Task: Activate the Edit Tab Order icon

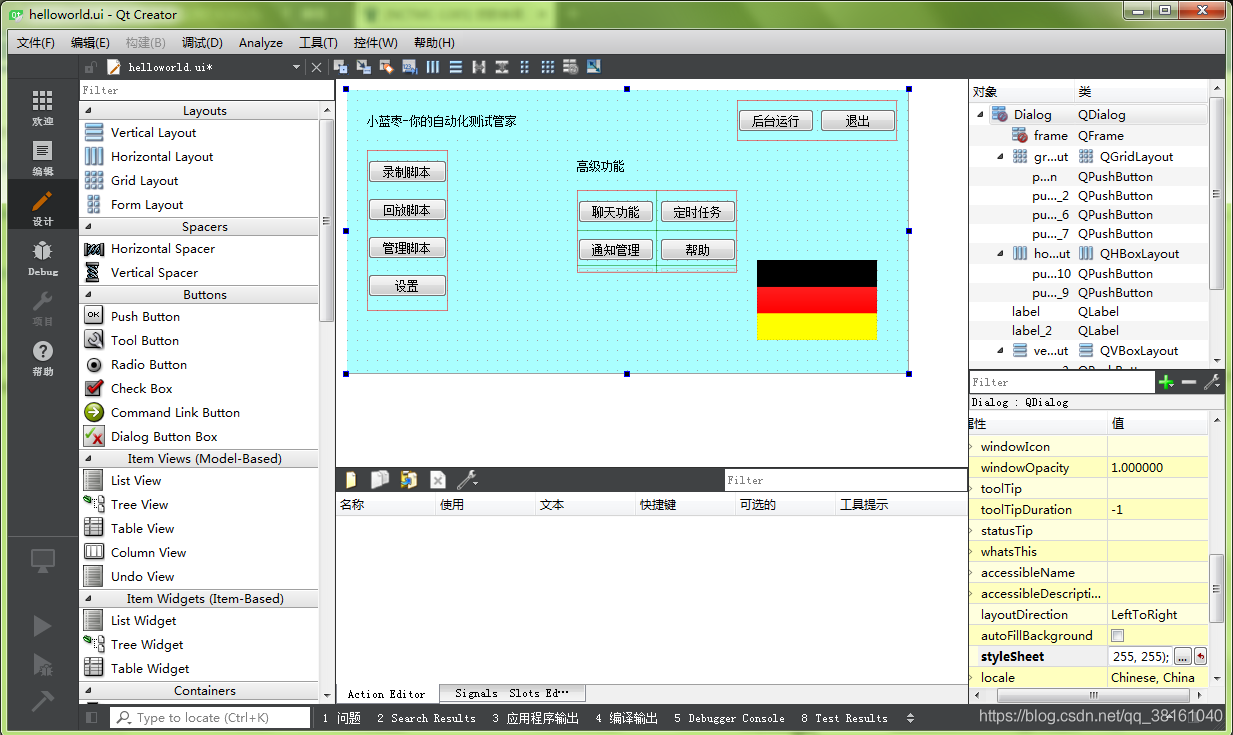Action: pos(410,66)
